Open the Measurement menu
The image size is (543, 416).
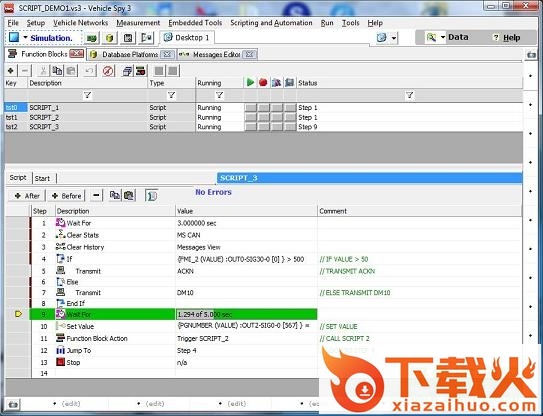138,23
